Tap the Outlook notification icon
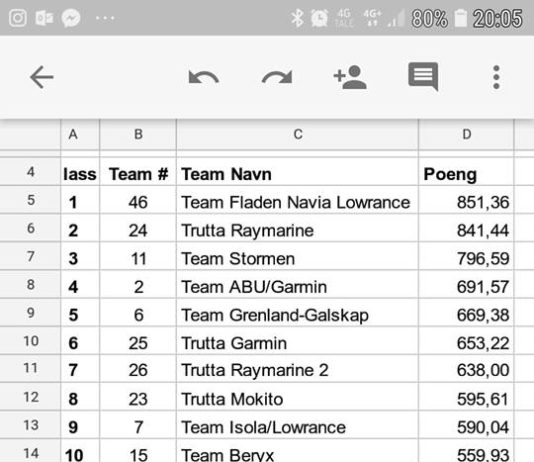The width and height of the screenshot is (534, 462). click(44, 18)
